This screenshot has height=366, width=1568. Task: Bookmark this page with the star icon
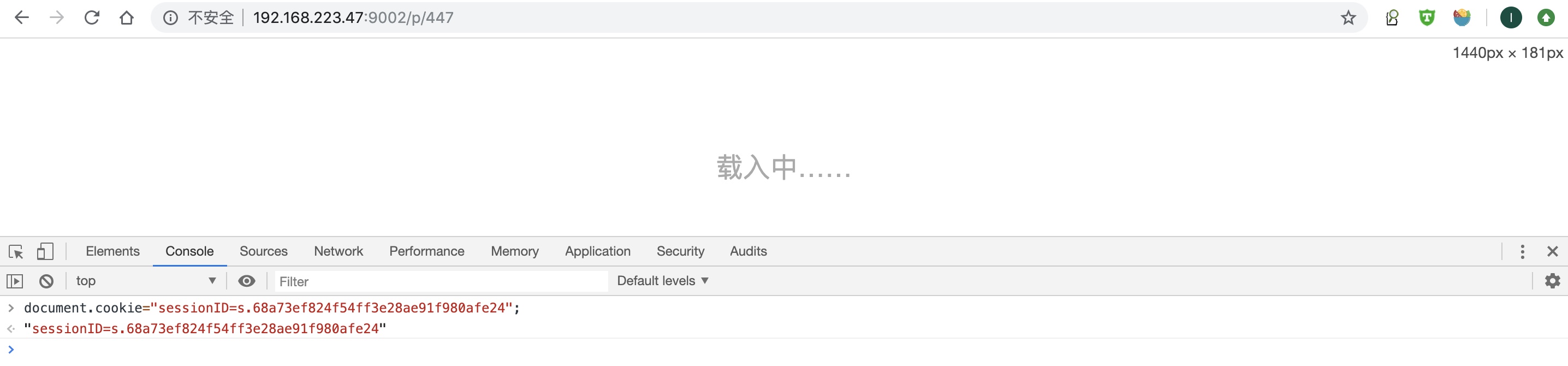point(1350,17)
